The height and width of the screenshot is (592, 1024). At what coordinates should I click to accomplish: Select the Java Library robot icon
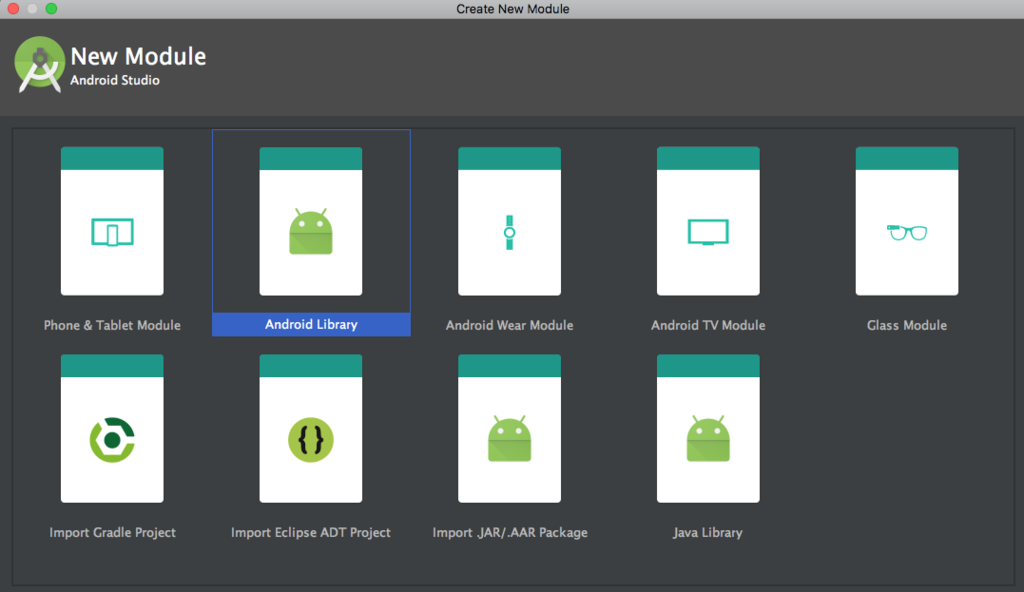pyautogui.click(x=708, y=439)
